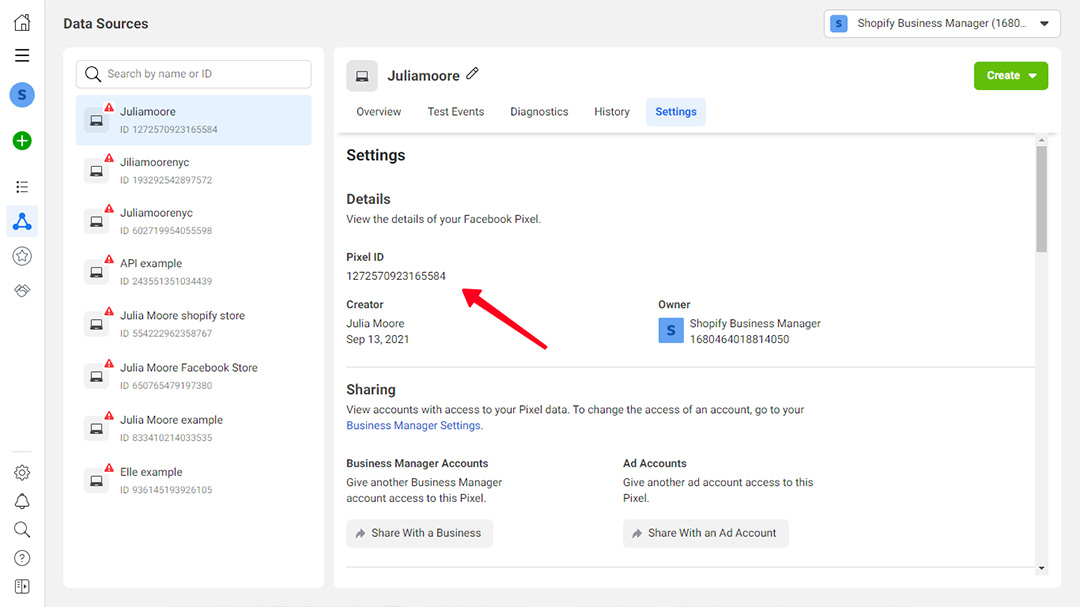Click Share With a Business button
This screenshot has width=1080, height=607.
419,533
